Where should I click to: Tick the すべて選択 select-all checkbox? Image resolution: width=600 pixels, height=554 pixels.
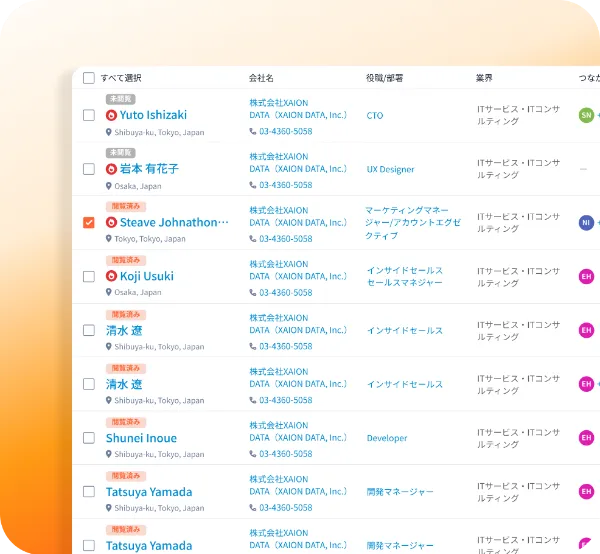89,78
